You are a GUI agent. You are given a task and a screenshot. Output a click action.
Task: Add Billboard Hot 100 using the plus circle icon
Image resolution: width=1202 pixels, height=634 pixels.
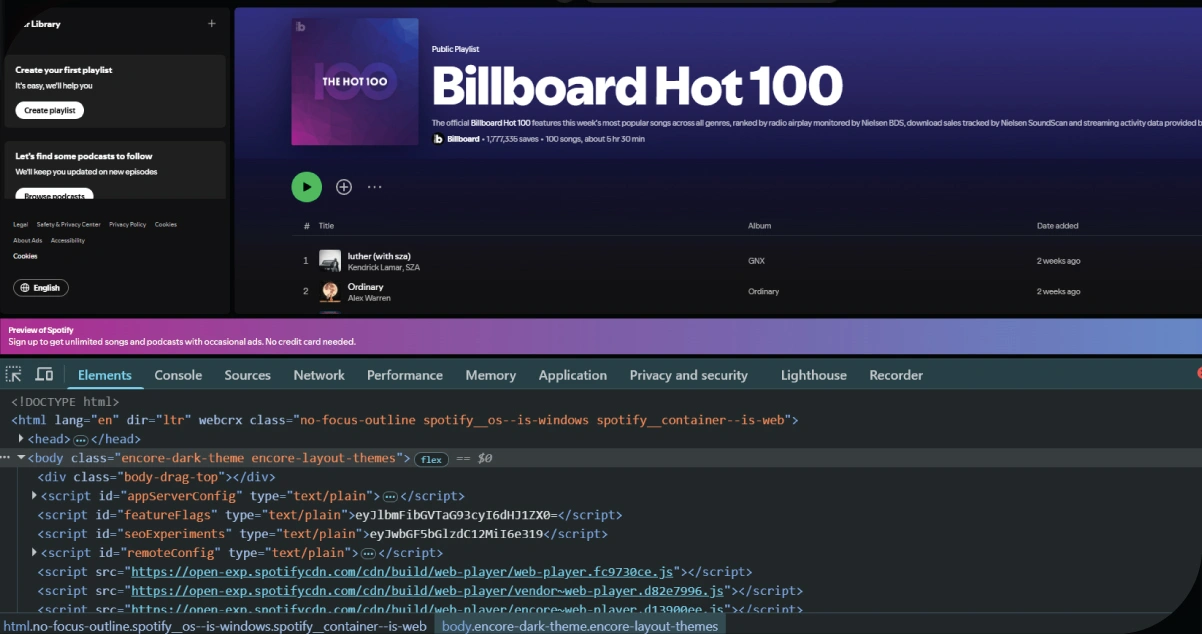343,187
